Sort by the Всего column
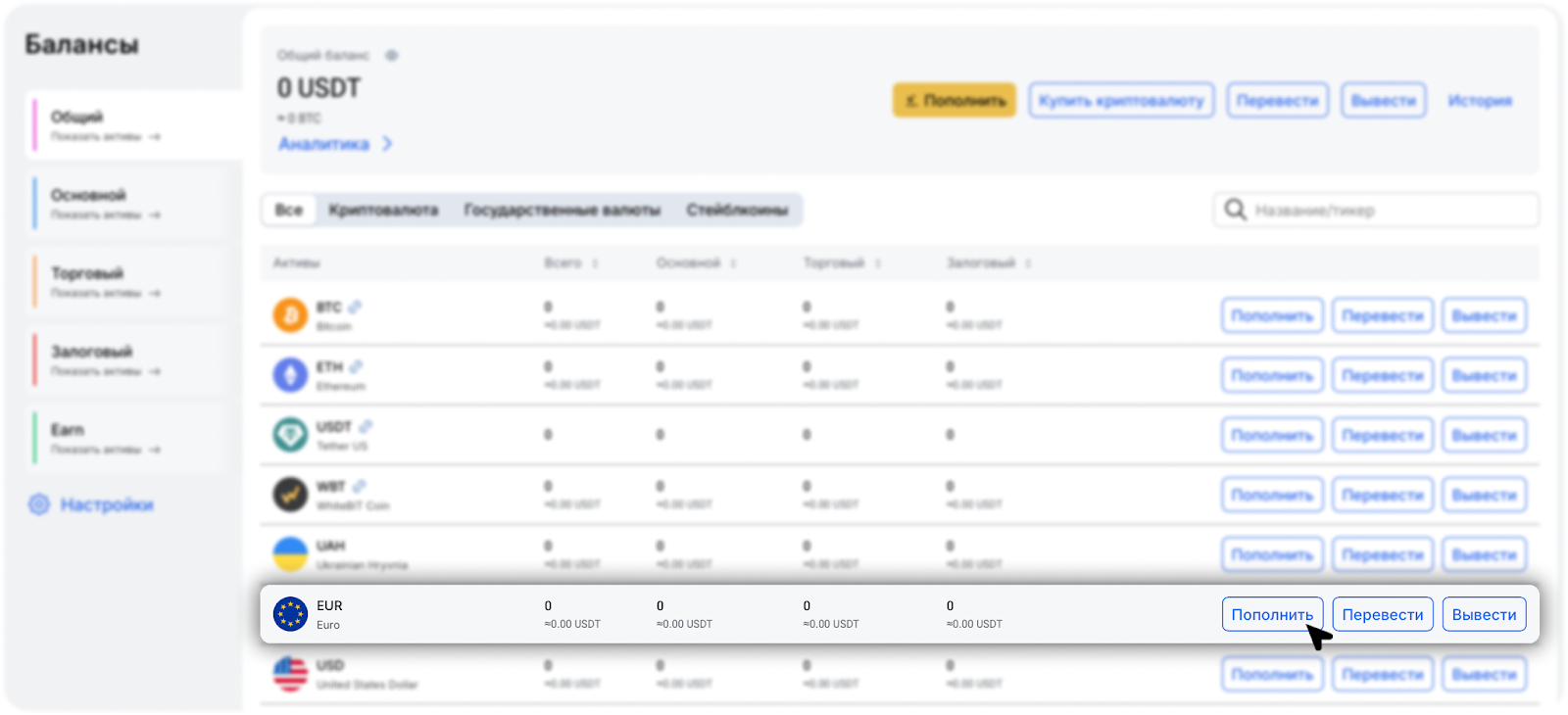This screenshot has width=1568, height=715. (595, 263)
